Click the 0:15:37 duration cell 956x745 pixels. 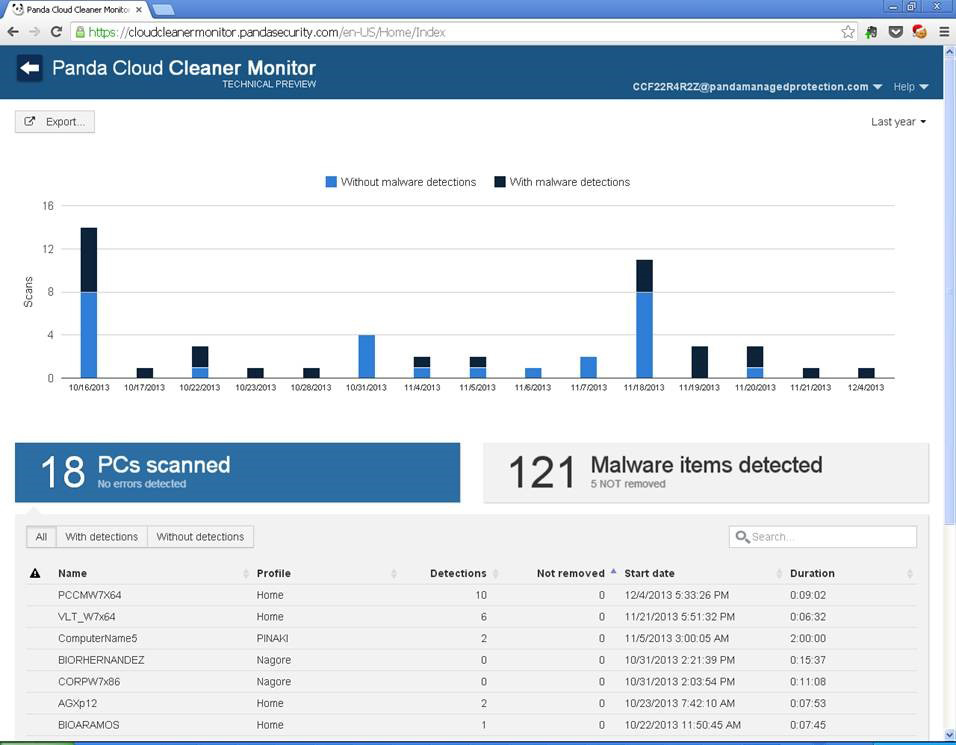(808, 660)
